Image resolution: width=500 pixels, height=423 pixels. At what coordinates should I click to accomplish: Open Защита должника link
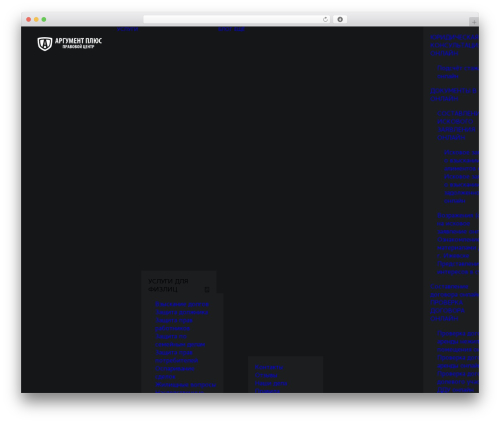[182, 312]
